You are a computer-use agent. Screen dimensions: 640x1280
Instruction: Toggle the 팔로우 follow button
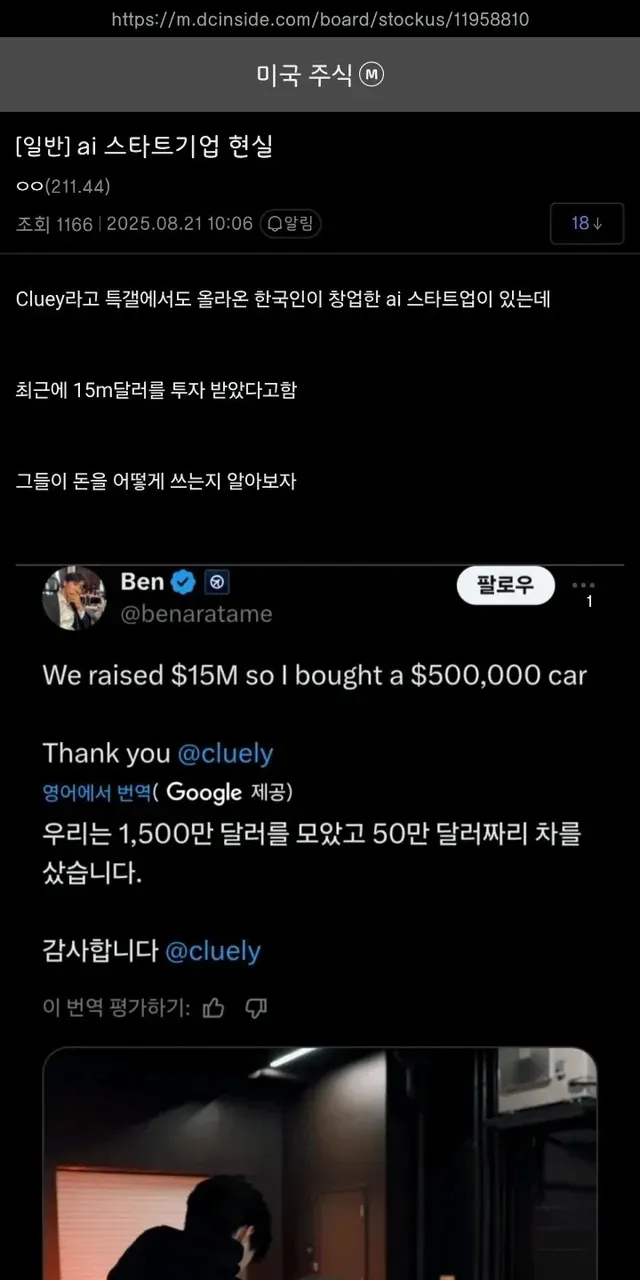coord(506,585)
